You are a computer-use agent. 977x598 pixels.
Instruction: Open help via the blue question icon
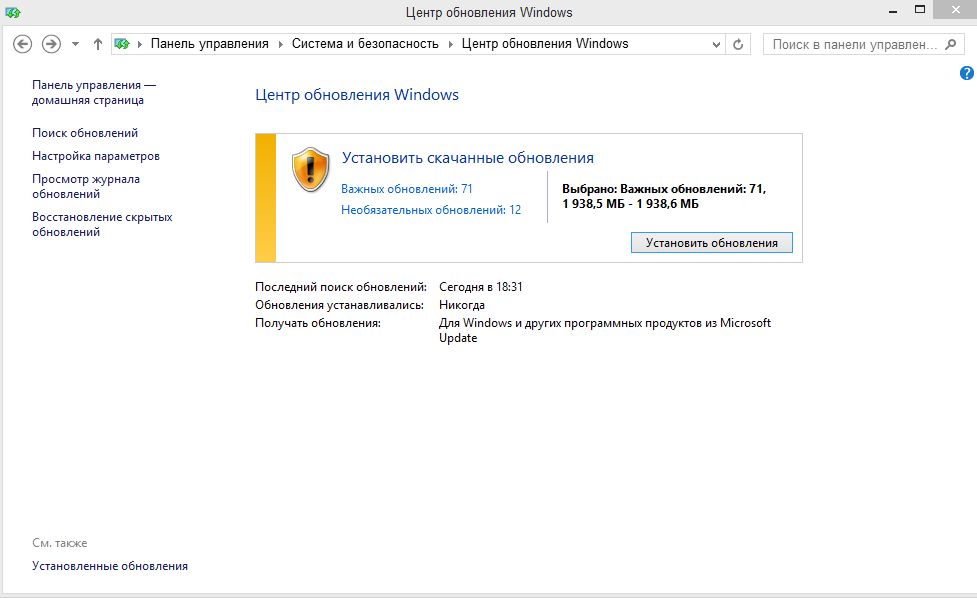tap(966, 73)
